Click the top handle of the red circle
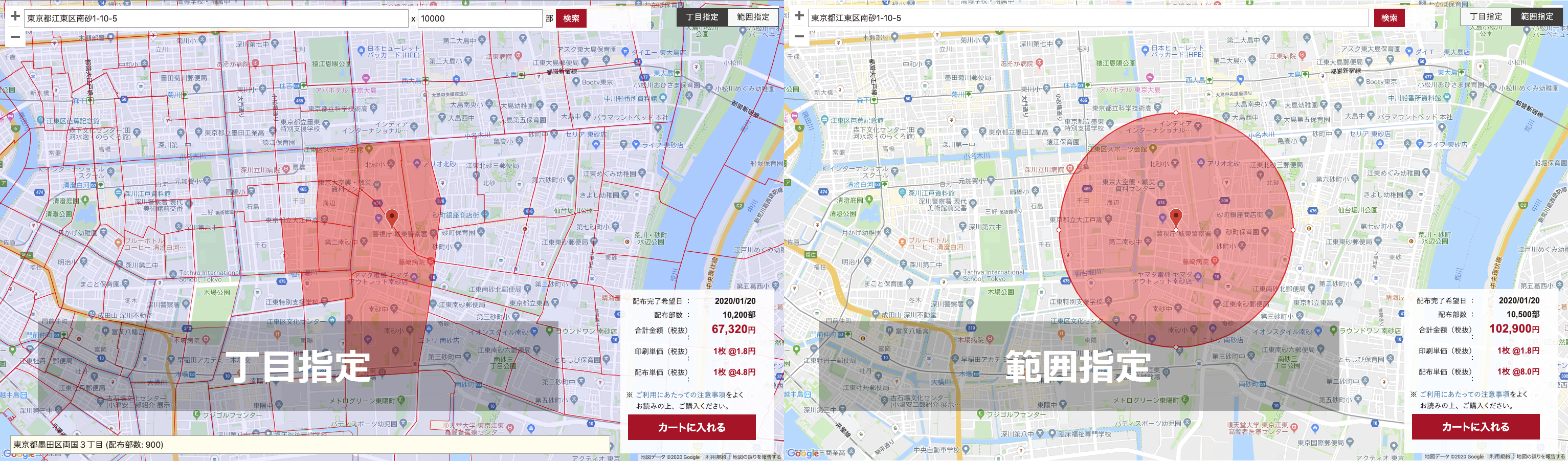Viewport: 1568px width, 461px height. (1176, 113)
